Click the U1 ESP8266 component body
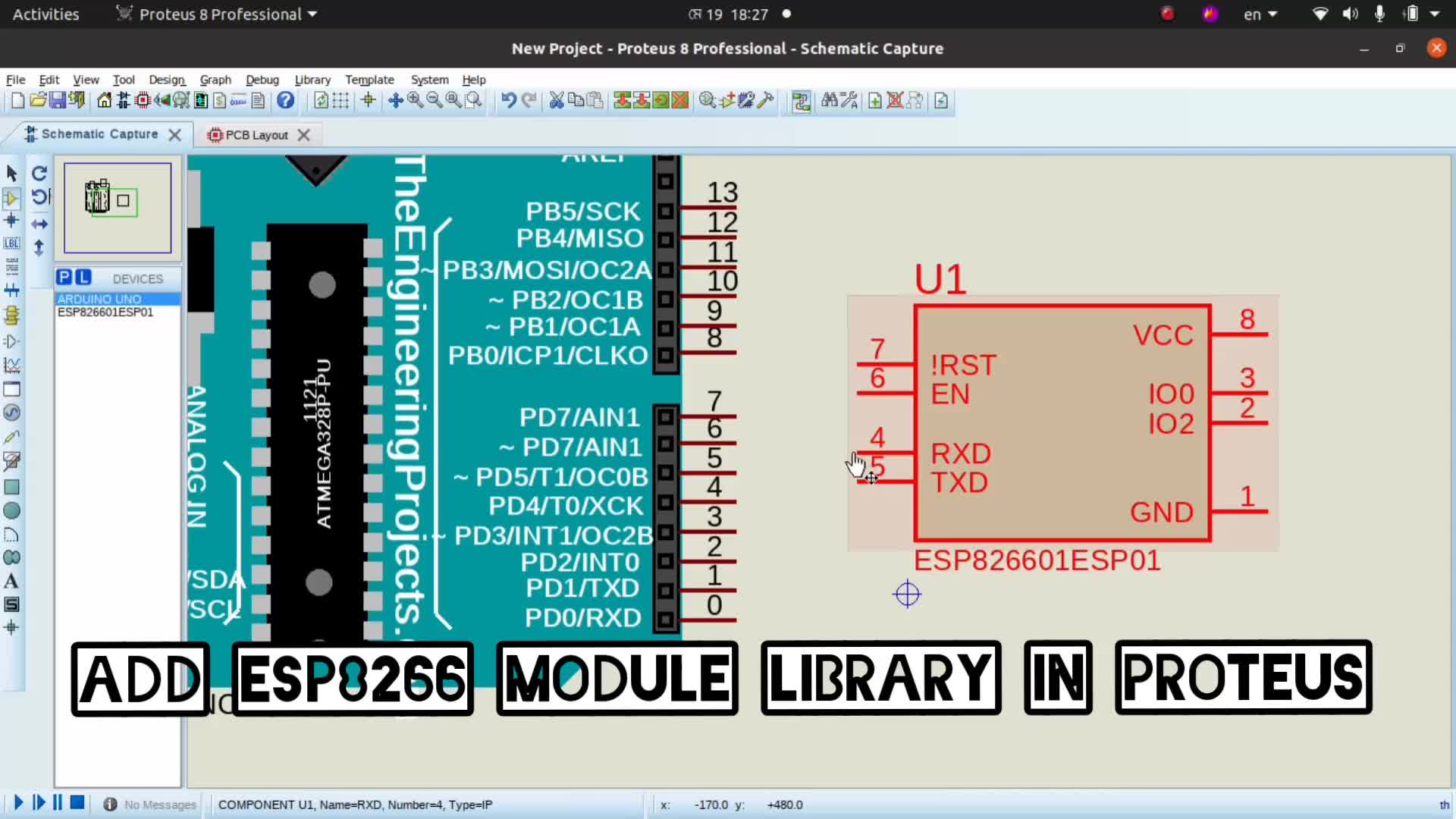The height and width of the screenshot is (819, 1456). 1062,423
